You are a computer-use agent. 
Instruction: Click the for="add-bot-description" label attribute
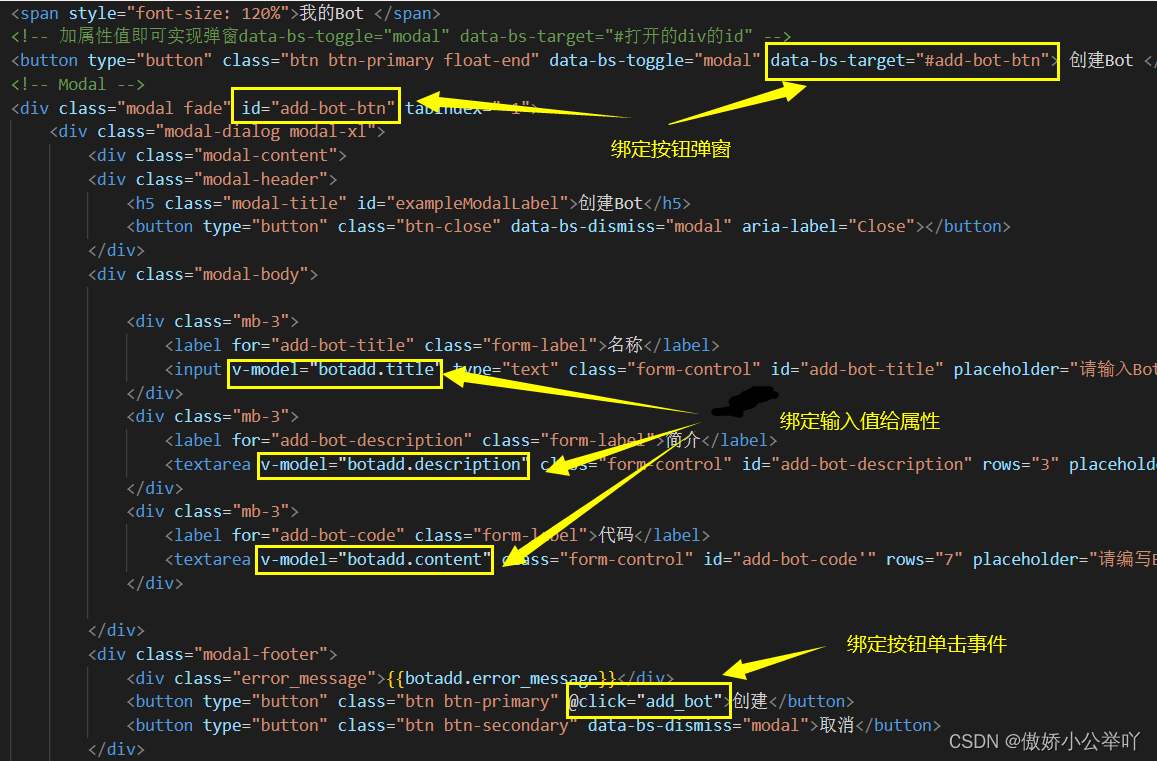pyautogui.click(x=352, y=441)
